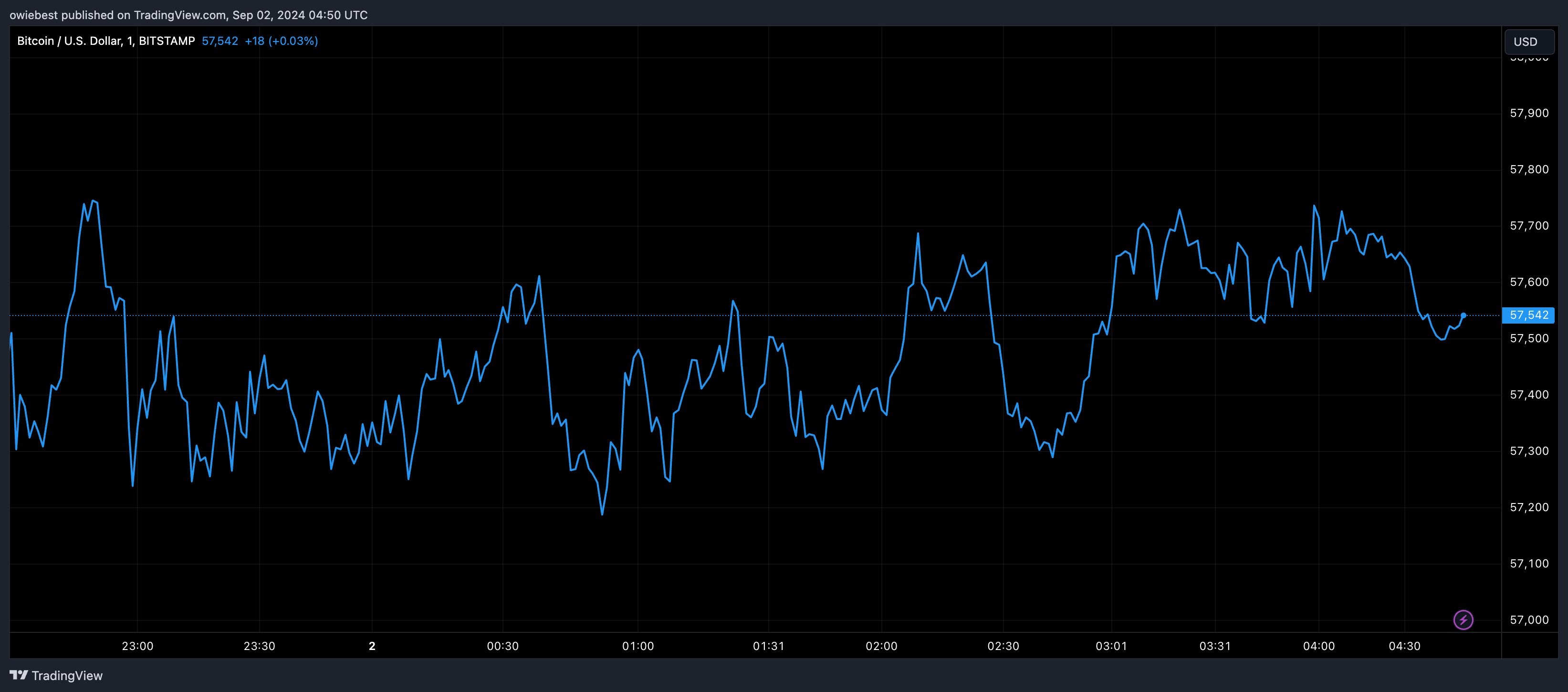
Task: Click the 04:00 time axis label
Action: (1319, 646)
